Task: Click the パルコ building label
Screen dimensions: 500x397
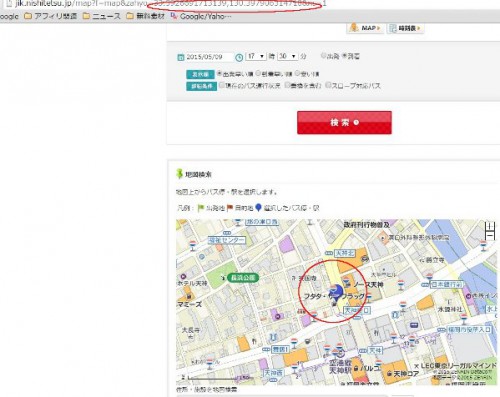Action: 371,368
